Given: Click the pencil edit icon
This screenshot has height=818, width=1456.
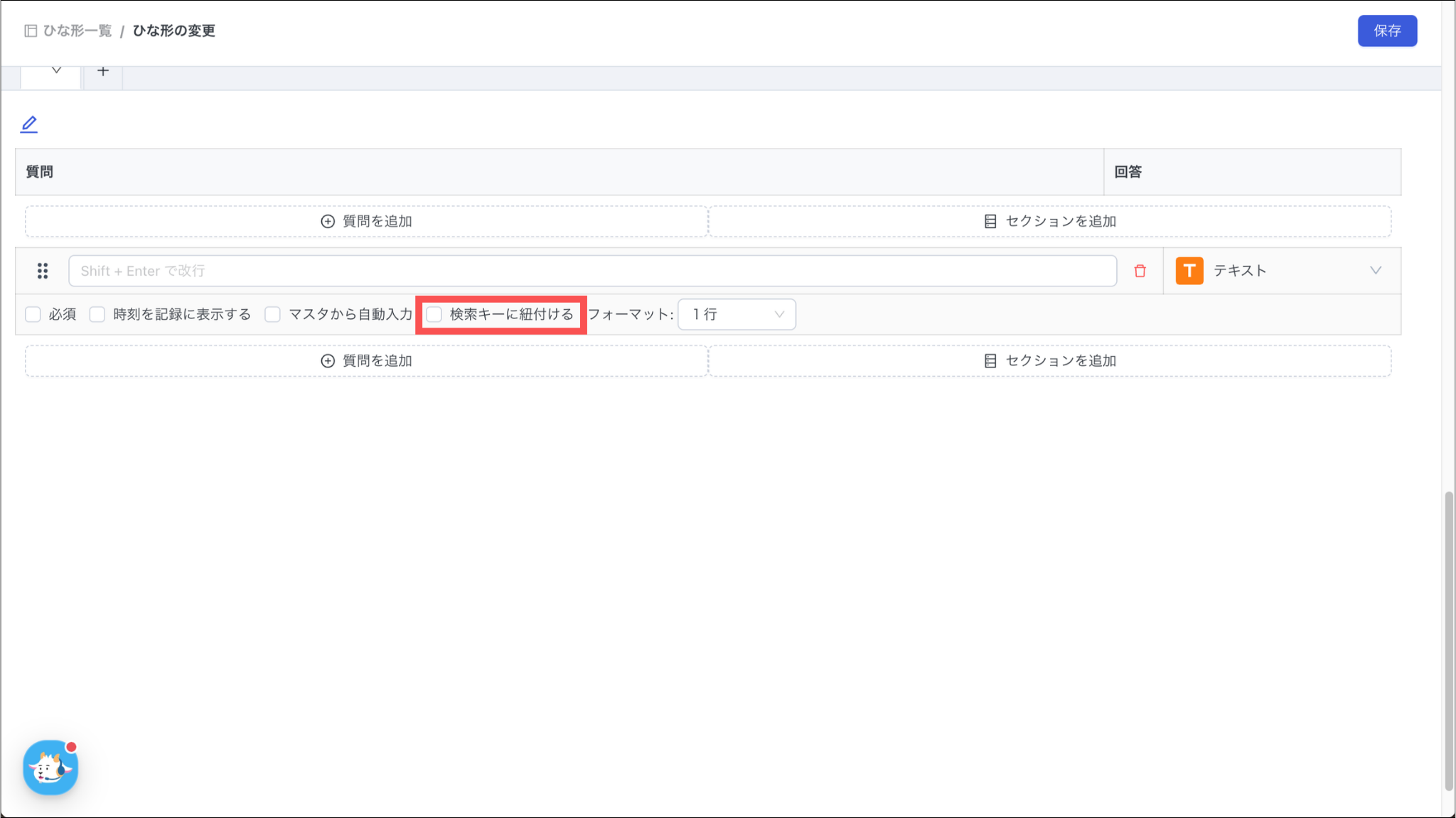Looking at the screenshot, I should point(28,124).
